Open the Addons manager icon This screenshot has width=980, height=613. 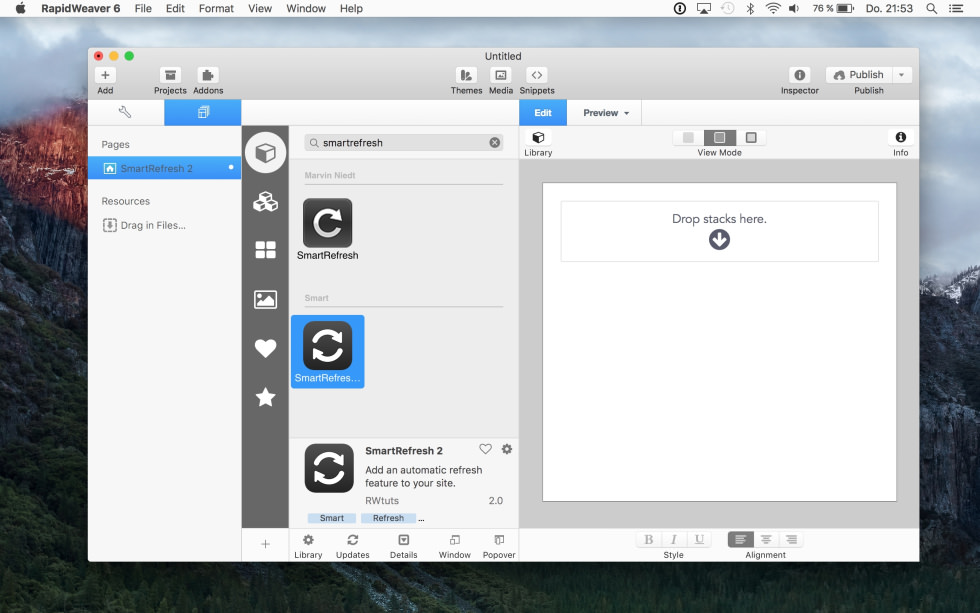tap(208, 75)
